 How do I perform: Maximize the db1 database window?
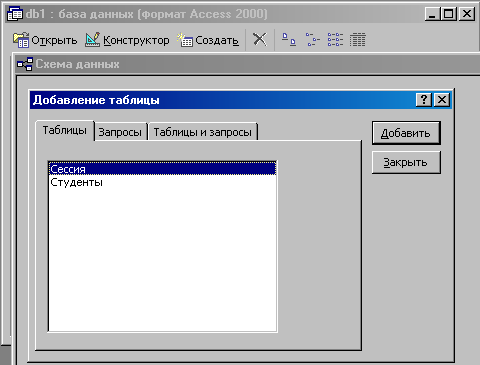click(449, 14)
